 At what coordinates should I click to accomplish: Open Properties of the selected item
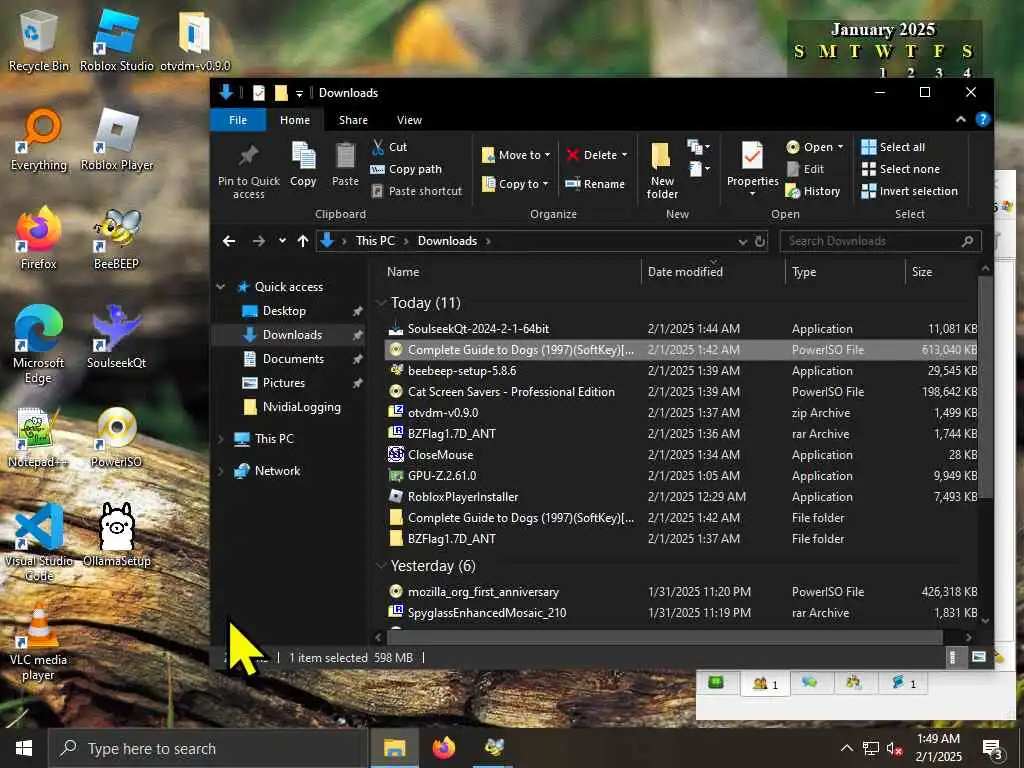pos(752,168)
